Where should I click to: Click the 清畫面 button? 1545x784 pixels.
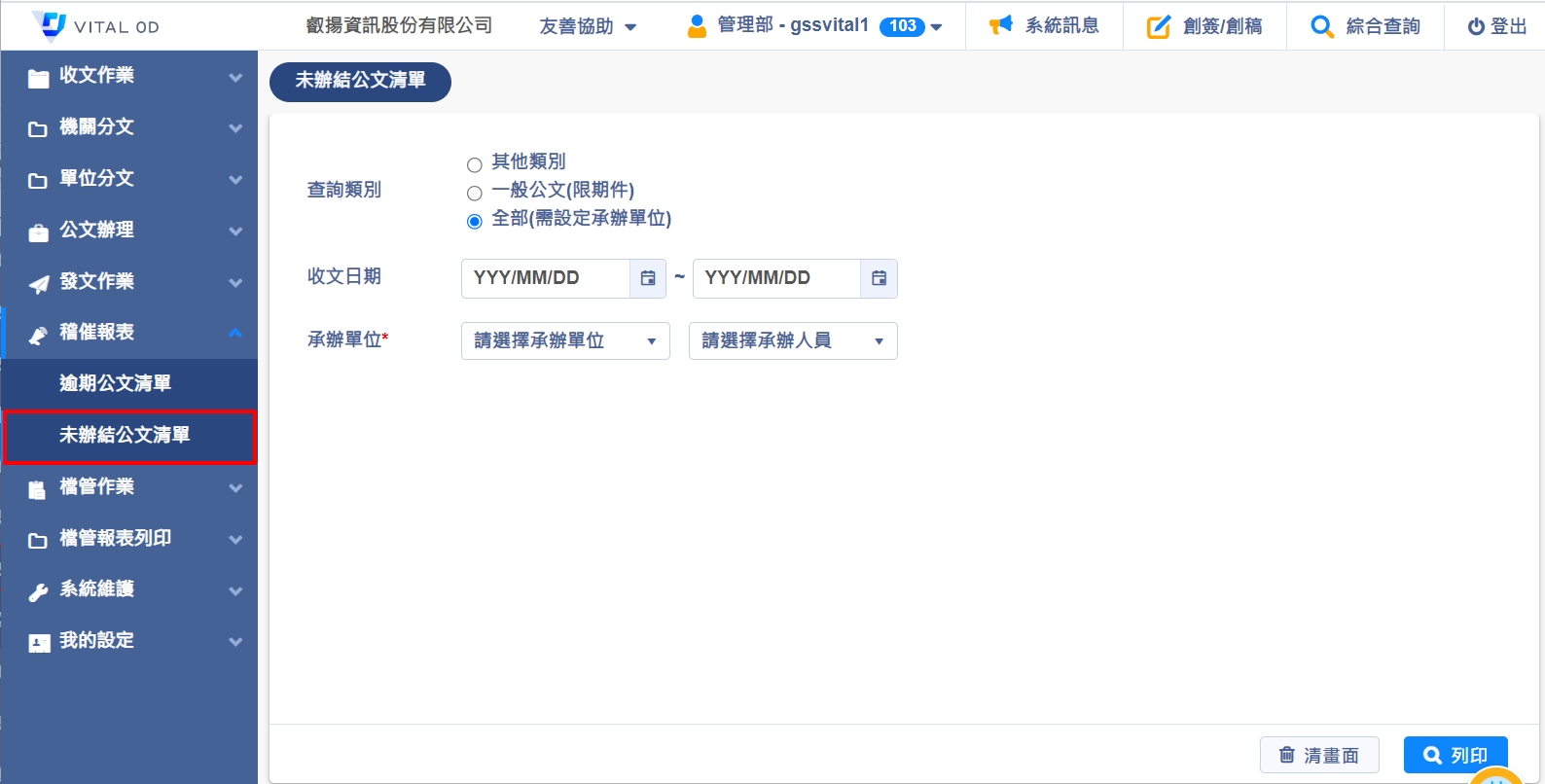[1318, 755]
